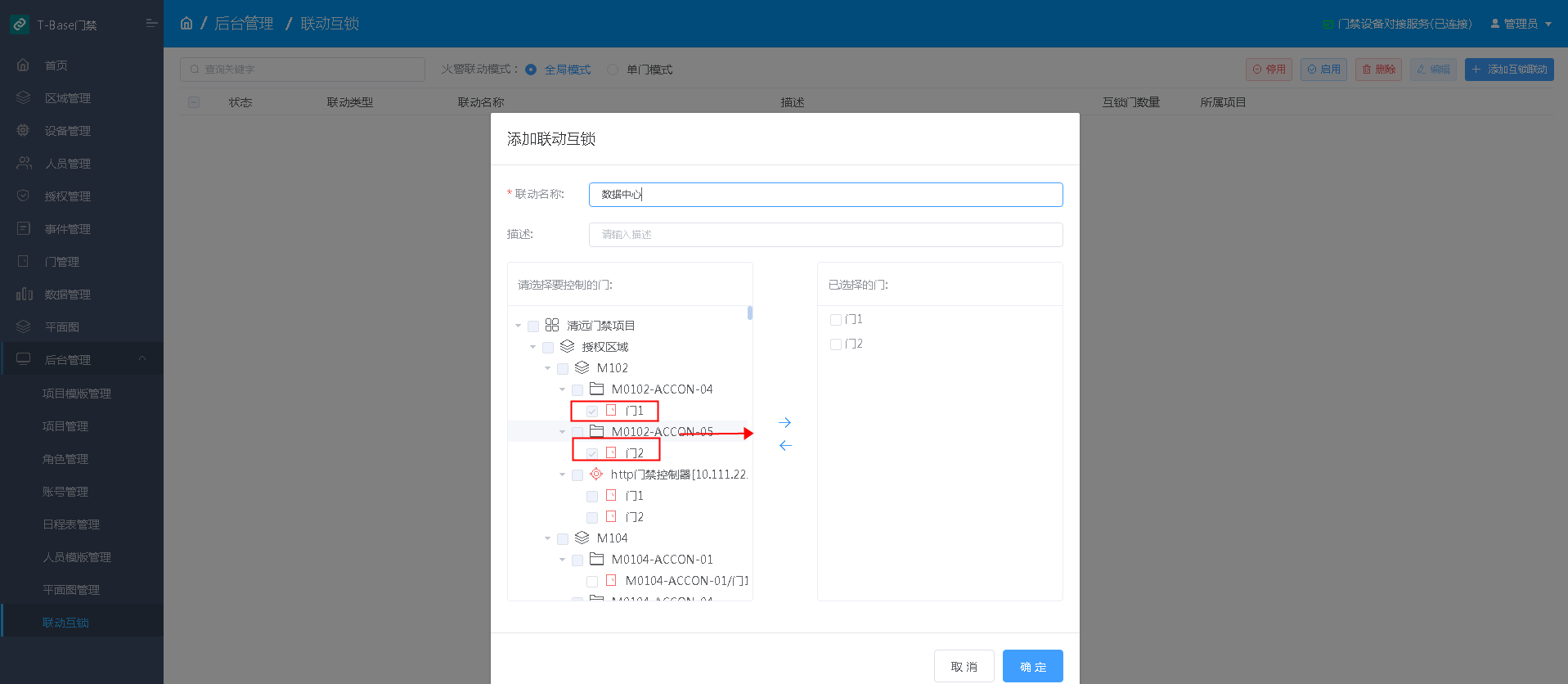Focus the 联动名称 input field
Image resolution: width=1568 pixels, height=684 pixels.
point(826,195)
